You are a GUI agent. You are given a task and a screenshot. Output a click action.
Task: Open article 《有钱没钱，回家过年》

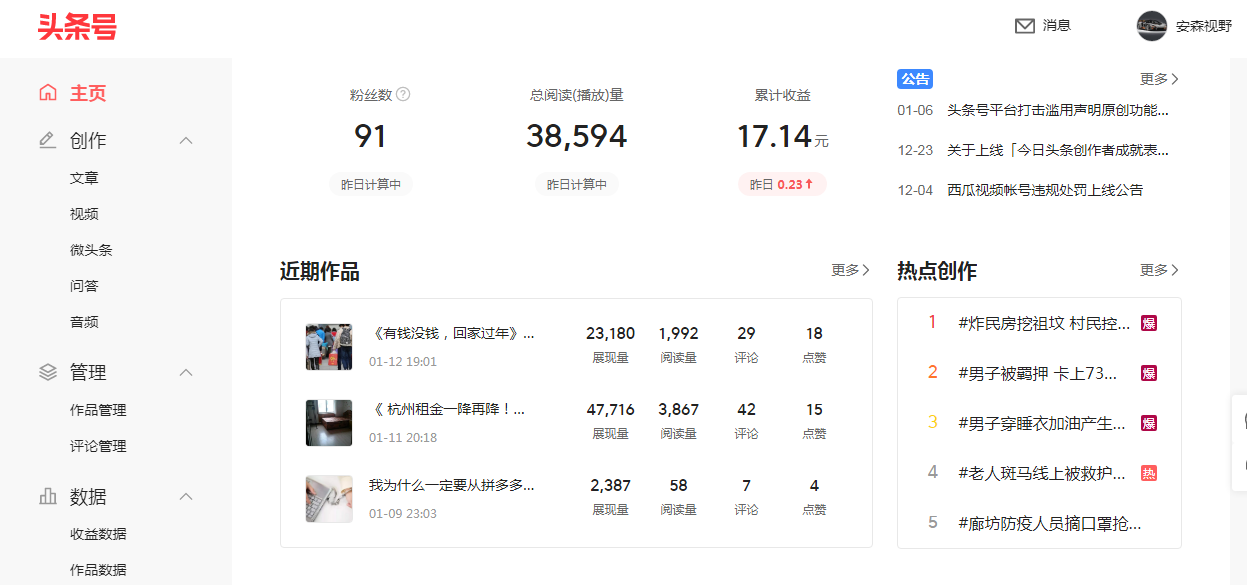pos(452,333)
